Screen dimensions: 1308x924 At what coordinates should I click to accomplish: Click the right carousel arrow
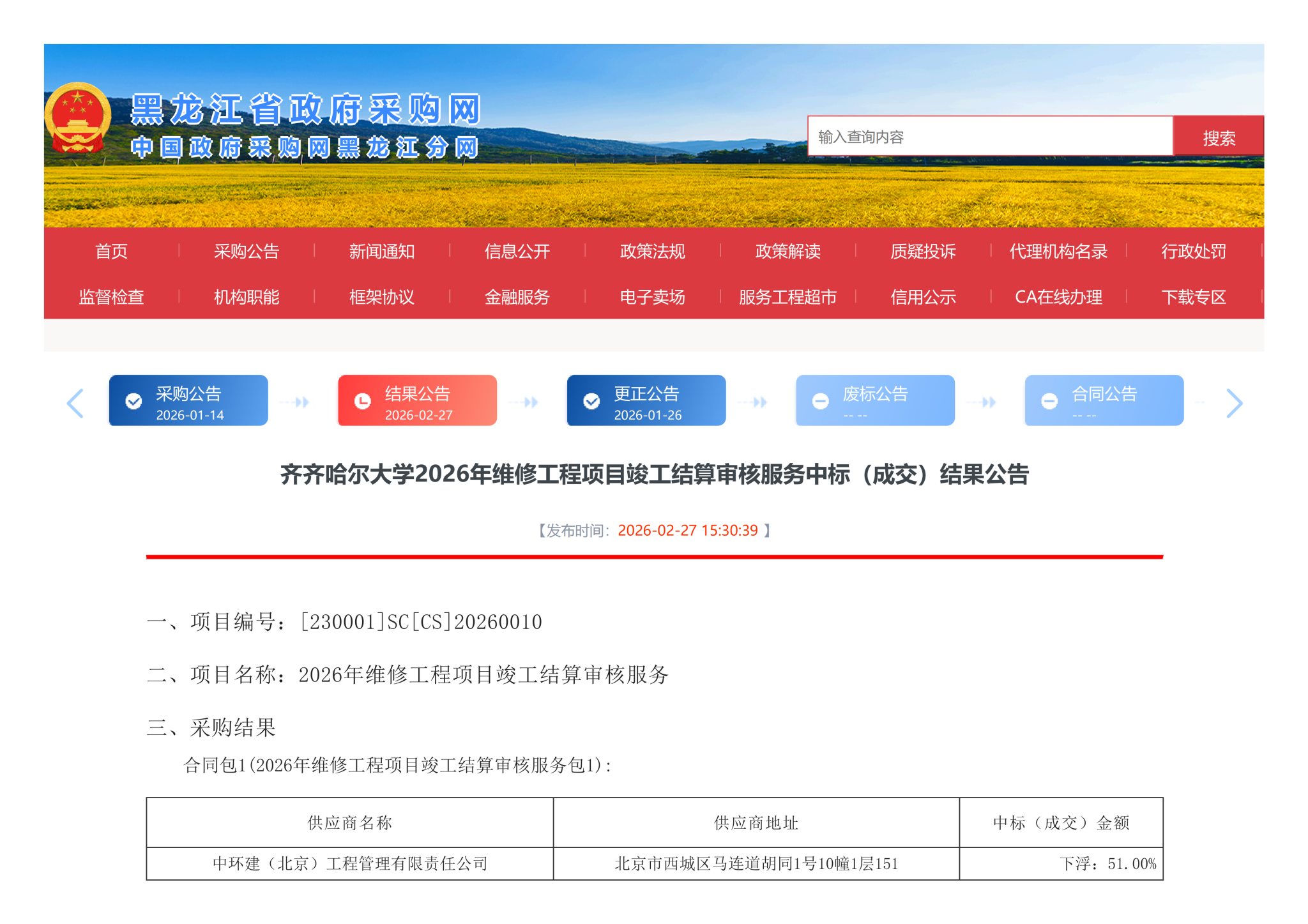[1234, 403]
